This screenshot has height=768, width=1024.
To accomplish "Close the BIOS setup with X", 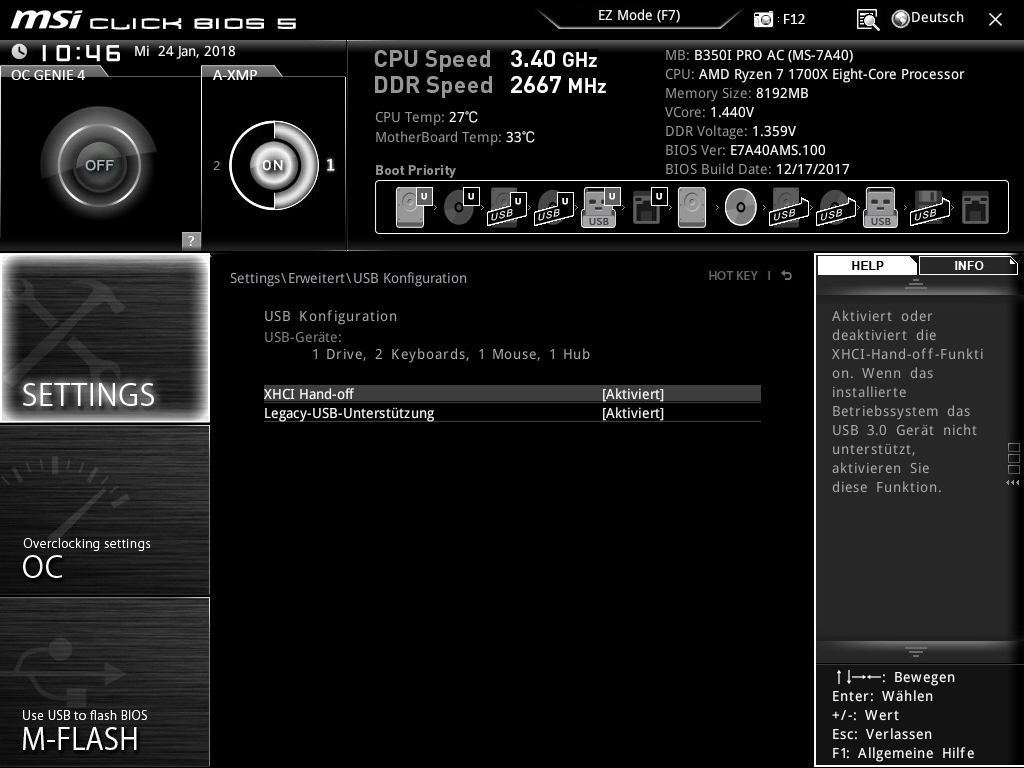I will coord(995,20).
